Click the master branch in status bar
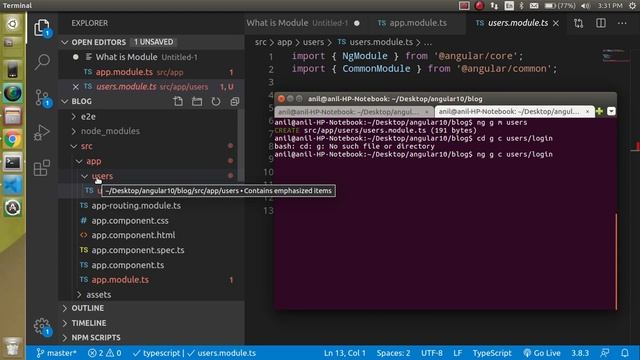 click(56, 353)
